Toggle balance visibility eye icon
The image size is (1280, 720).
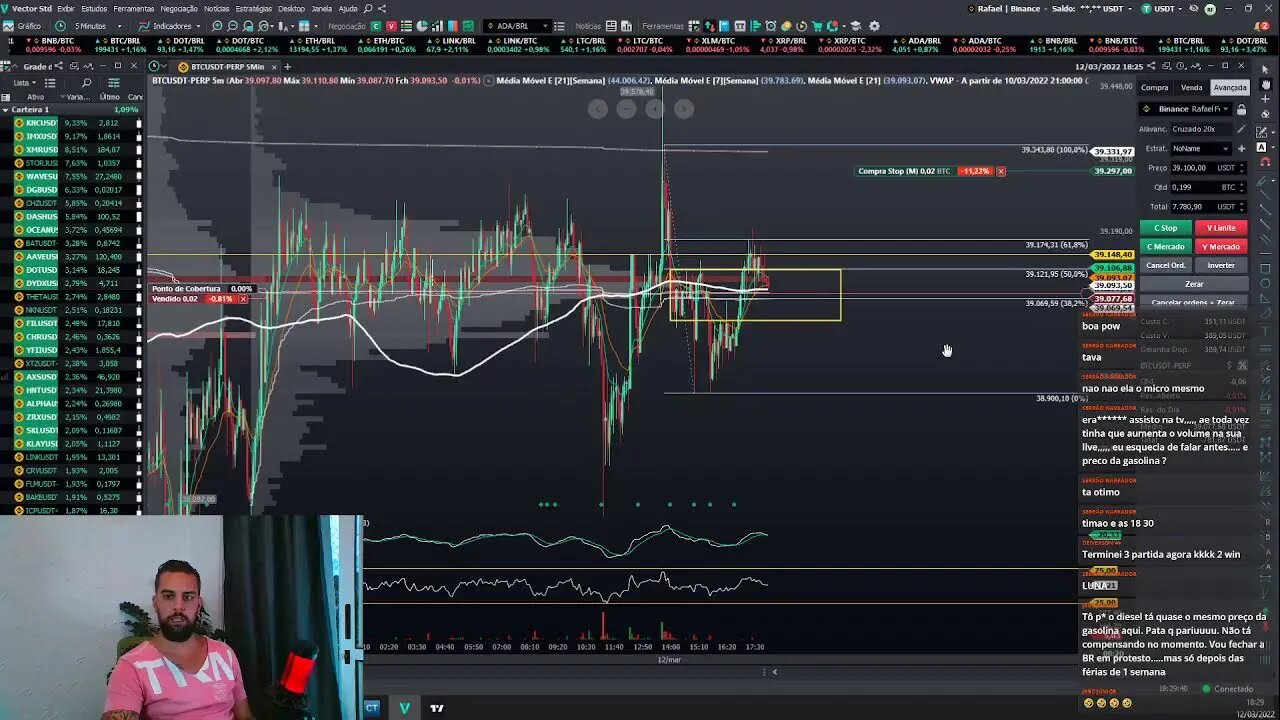[1193, 9]
